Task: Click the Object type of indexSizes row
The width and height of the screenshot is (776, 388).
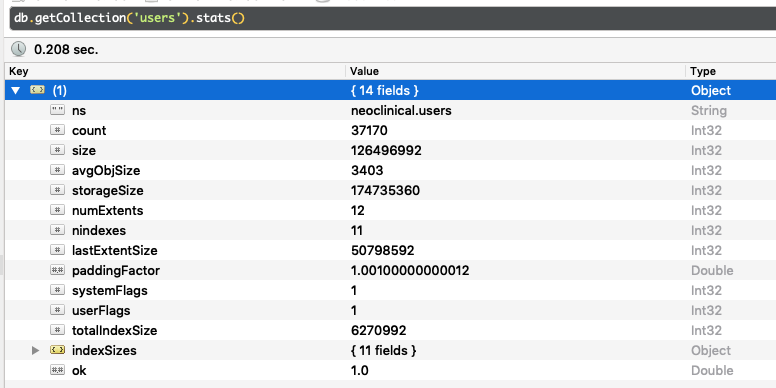Action: coord(711,351)
